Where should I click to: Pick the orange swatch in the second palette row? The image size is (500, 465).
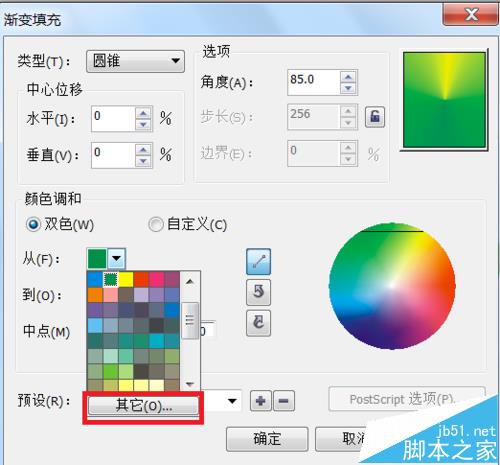pyautogui.click(x=95, y=295)
